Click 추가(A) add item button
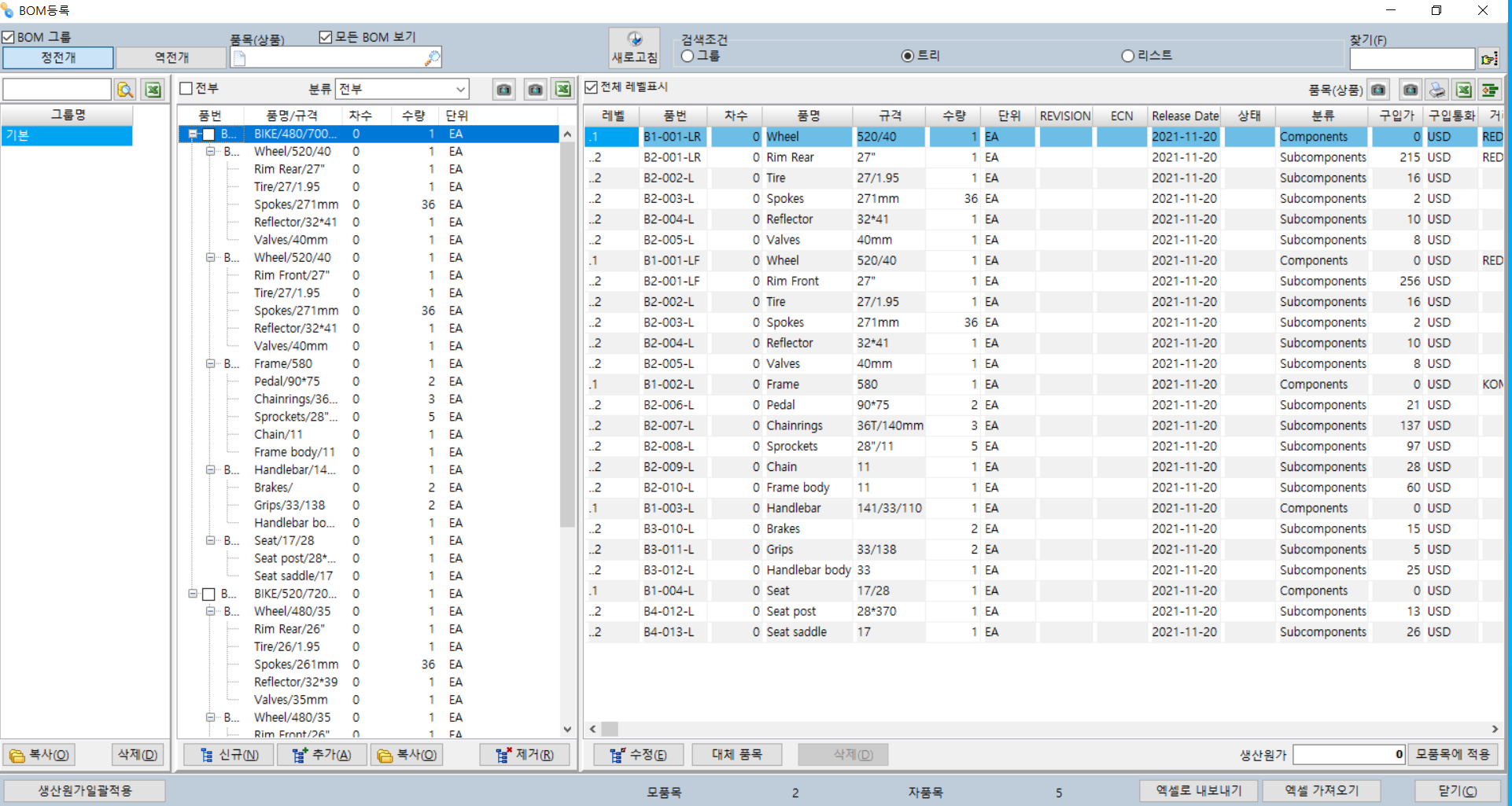Image resolution: width=1512 pixels, height=806 pixels. 321,755
